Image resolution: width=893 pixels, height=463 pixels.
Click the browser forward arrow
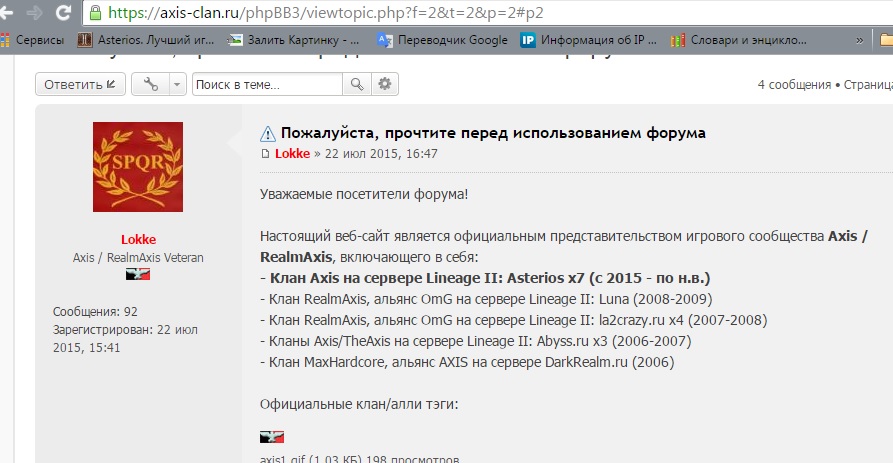tap(34, 13)
